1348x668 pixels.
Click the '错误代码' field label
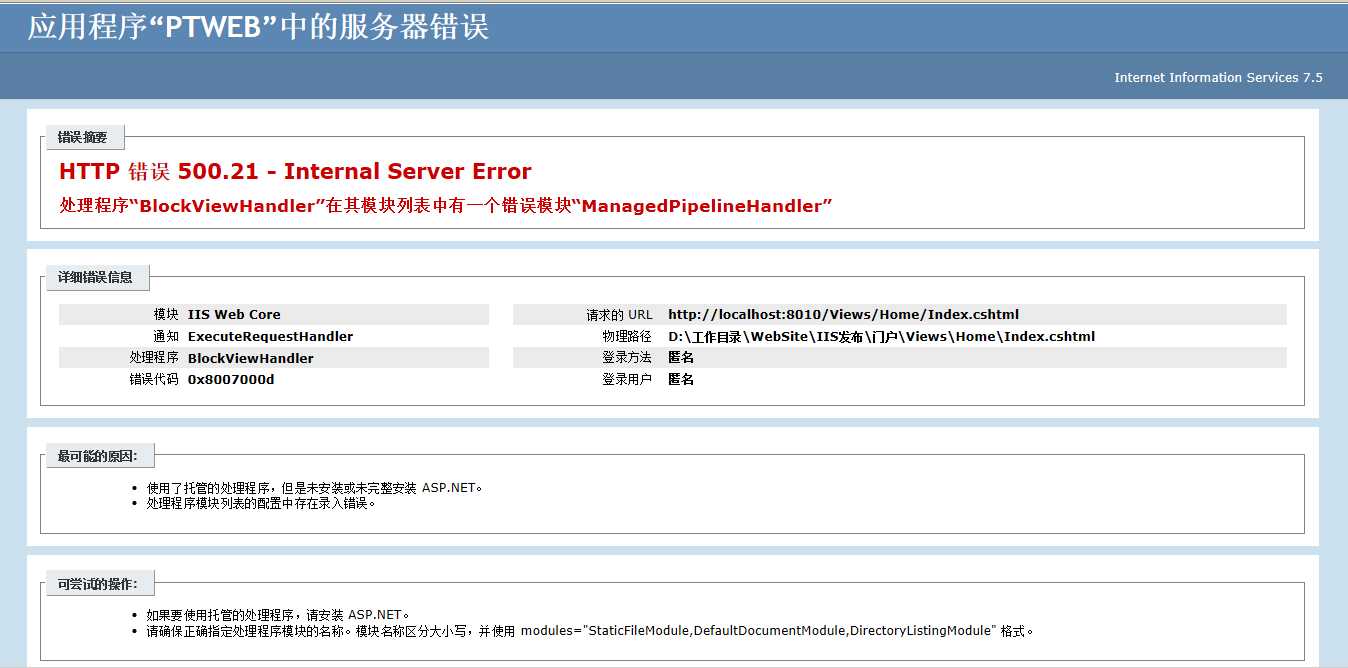[x=154, y=379]
